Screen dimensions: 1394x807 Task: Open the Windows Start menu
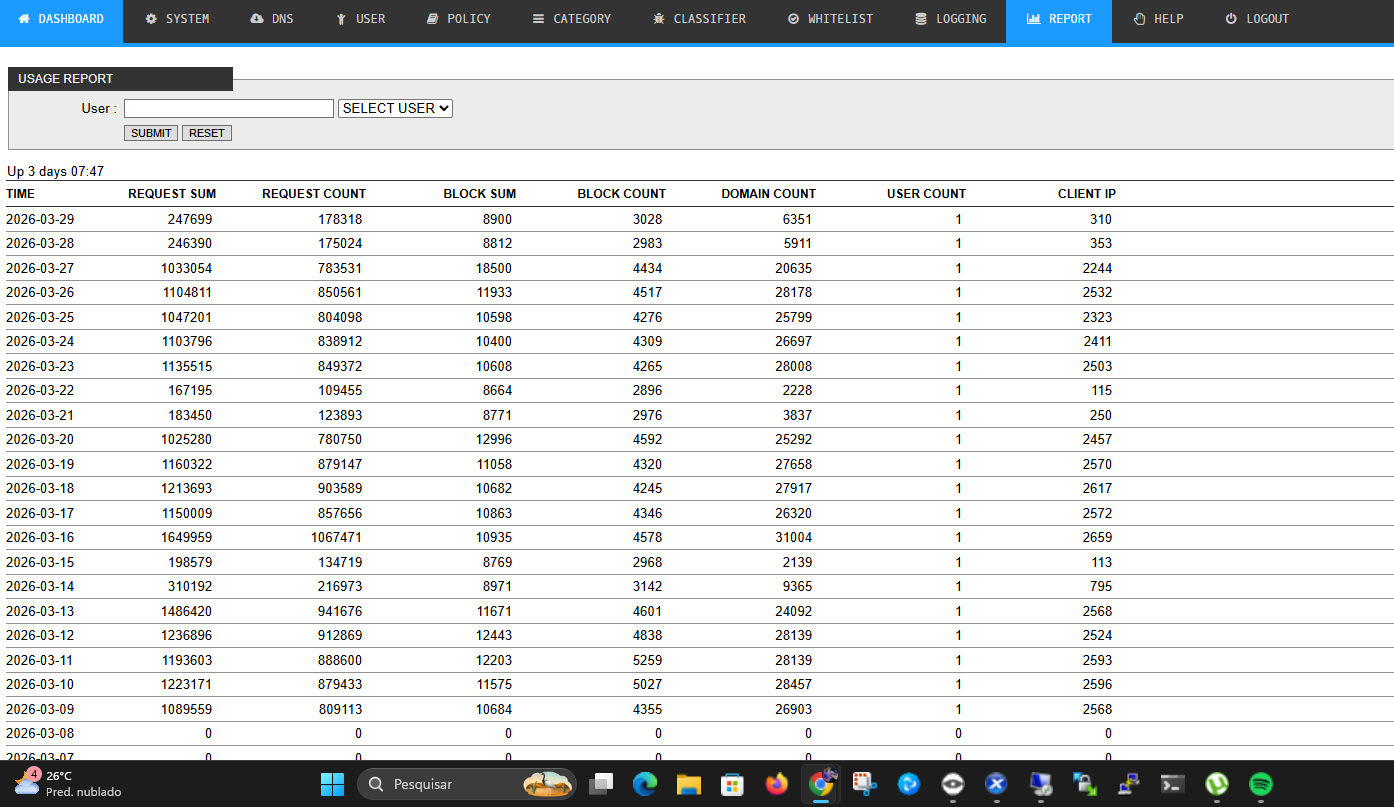point(332,784)
